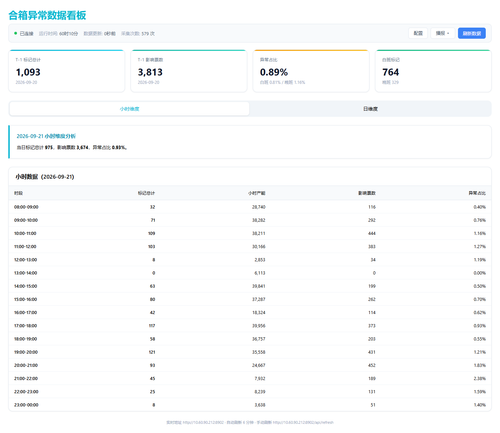Select the 12:00-13:00 time row
This screenshot has height=433, width=500.
pyautogui.click(x=250, y=260)
